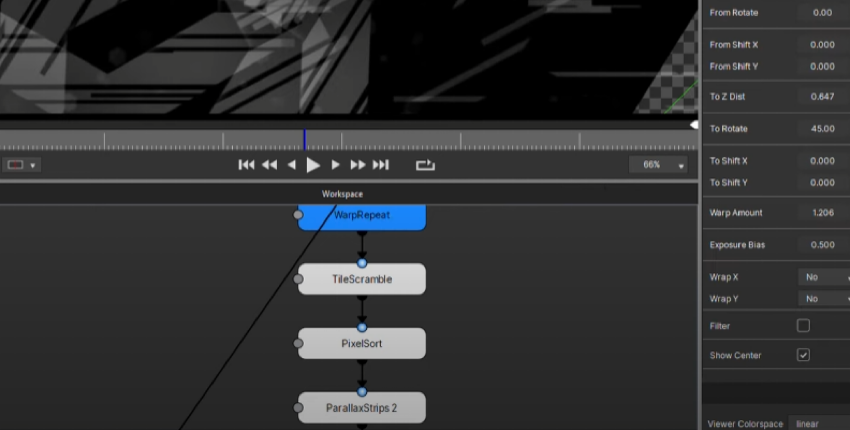Click the ParallaxStrips 2 input port dot

pos(362,392)
